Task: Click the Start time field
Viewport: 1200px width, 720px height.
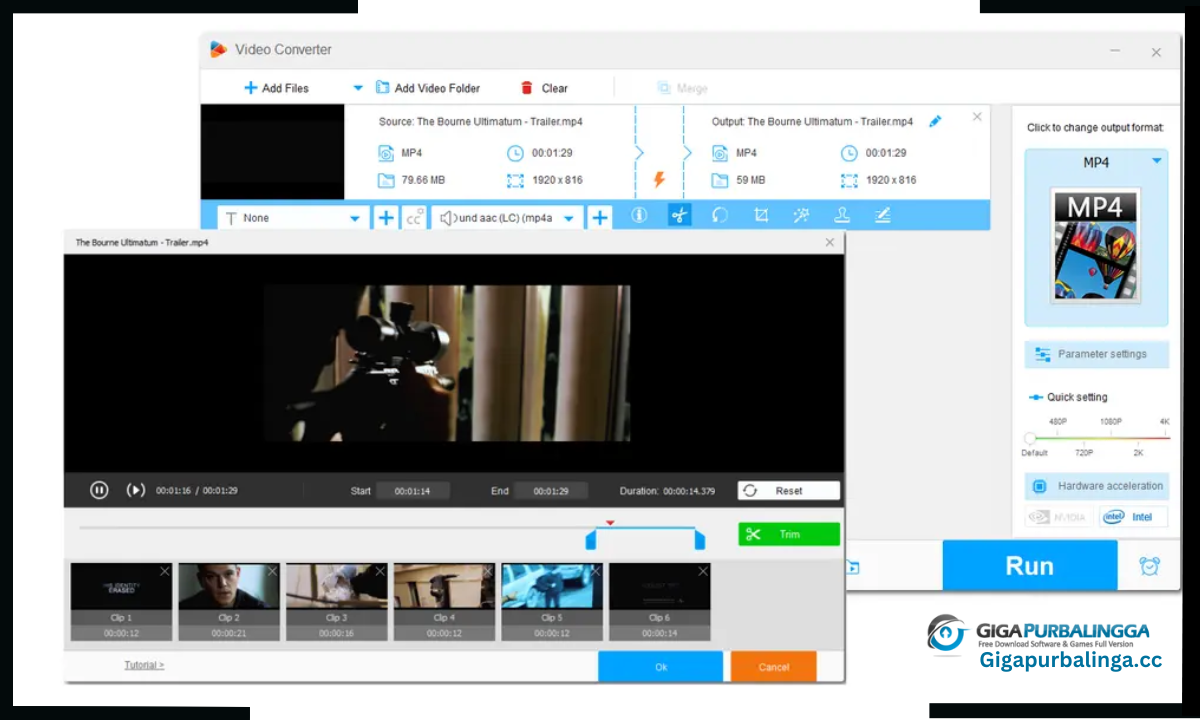Action: coord(413,491)
